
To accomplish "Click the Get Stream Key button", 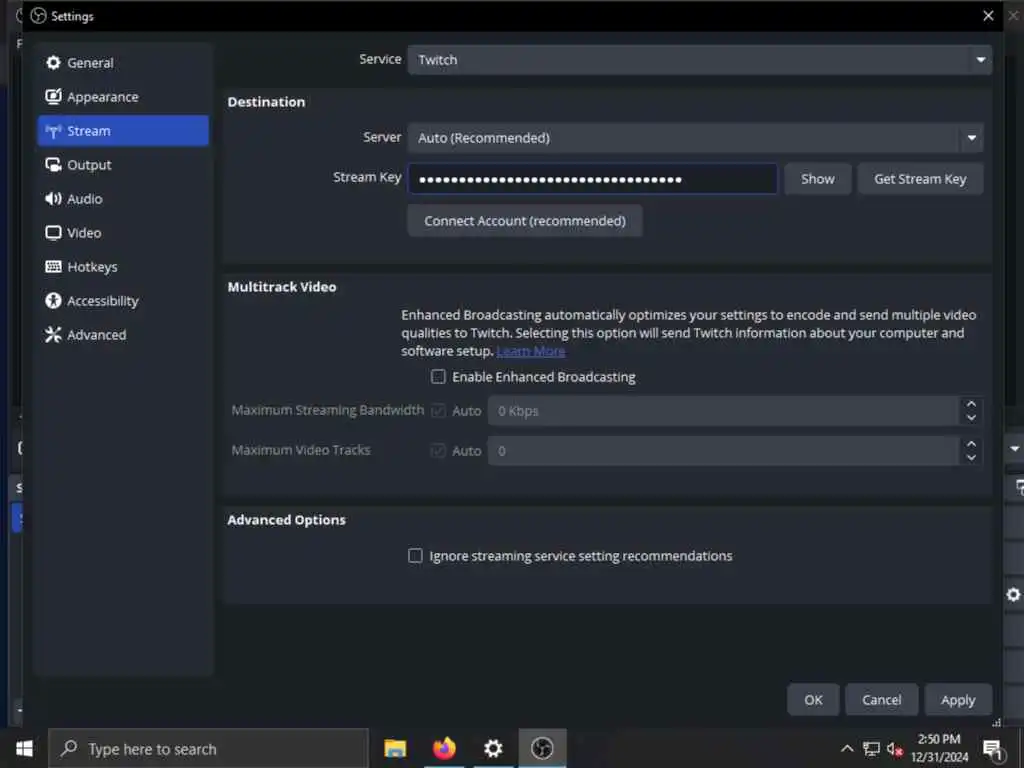I will [920, 179].
